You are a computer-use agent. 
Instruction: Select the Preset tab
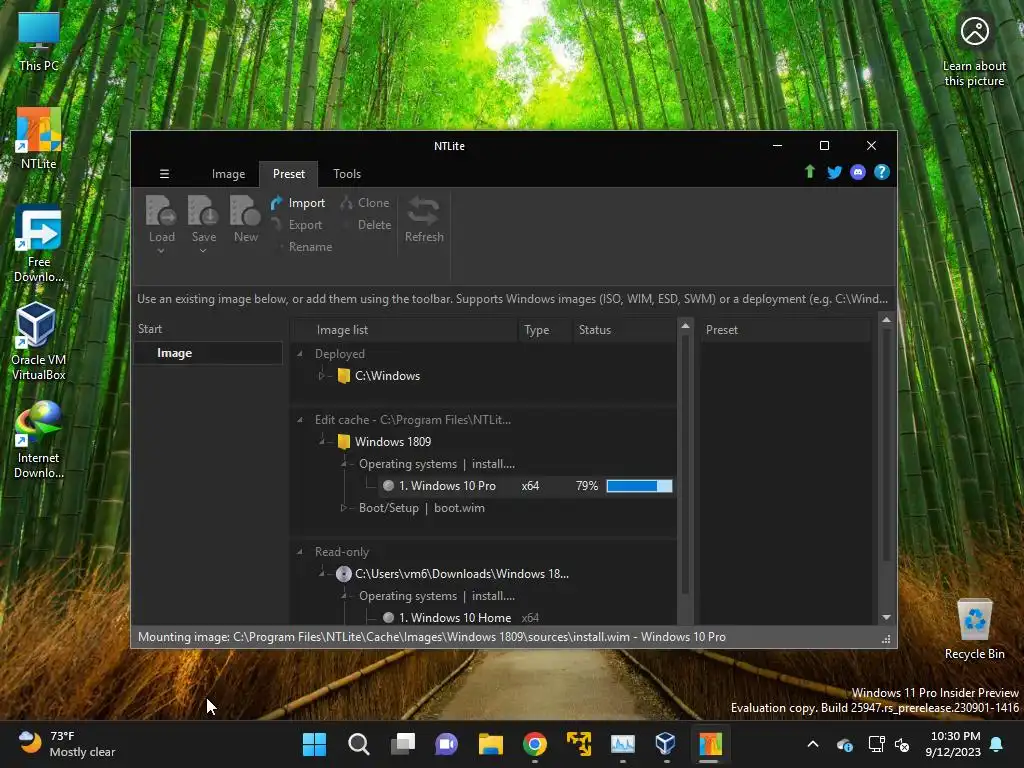point(289,174)
